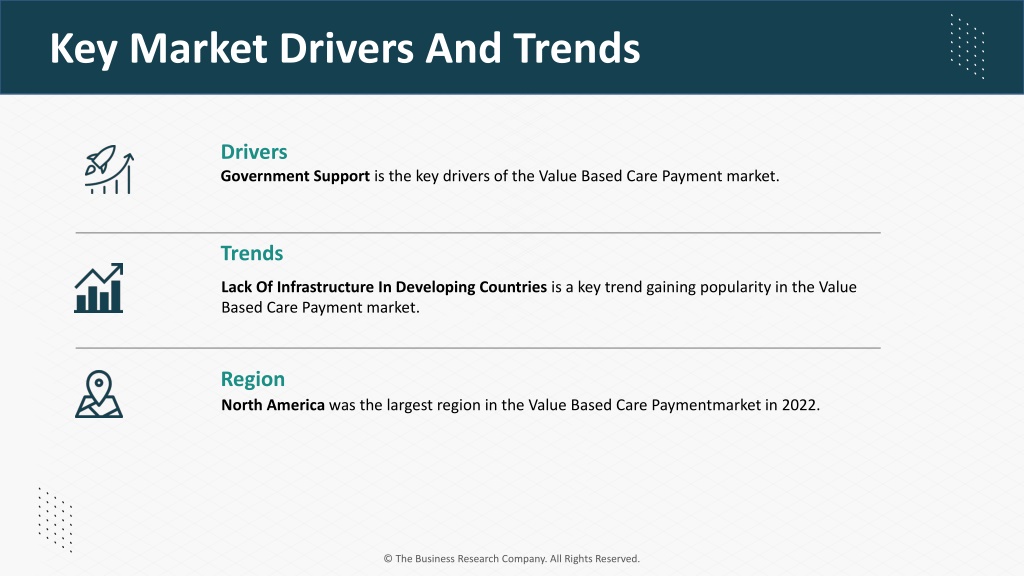Click the rocket growth chart icon beside Drivers
This screenshot has height=576, width=1024.
click(x=109, y=169)
